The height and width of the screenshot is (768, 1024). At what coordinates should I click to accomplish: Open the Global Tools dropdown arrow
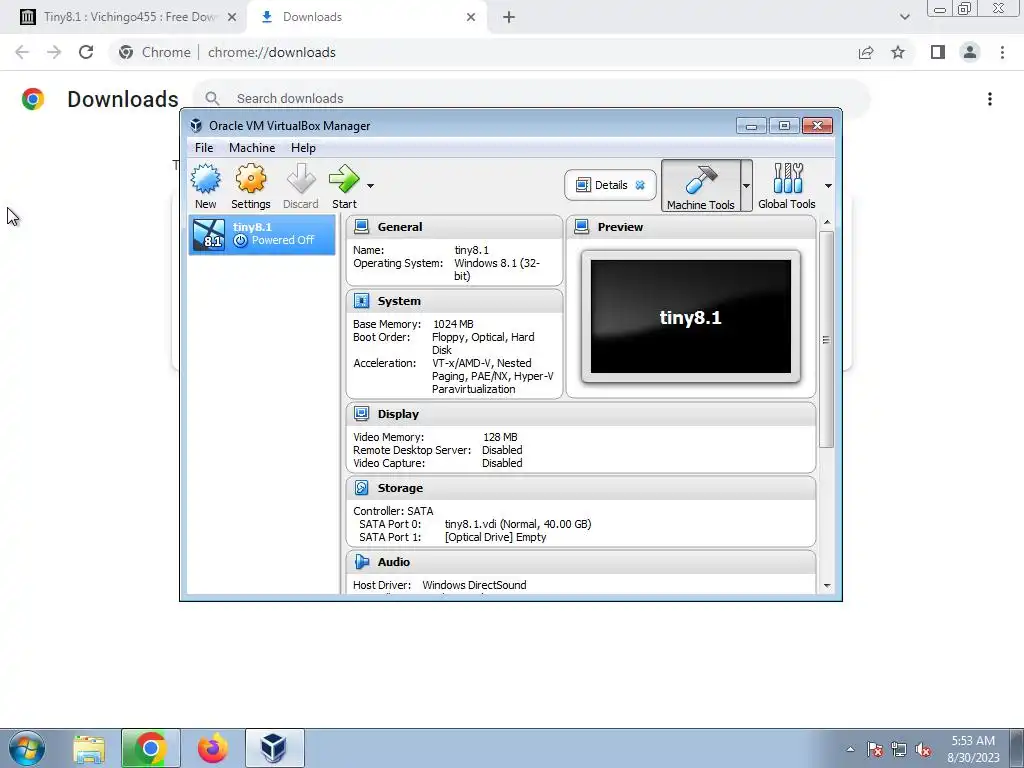coord(828,186)
